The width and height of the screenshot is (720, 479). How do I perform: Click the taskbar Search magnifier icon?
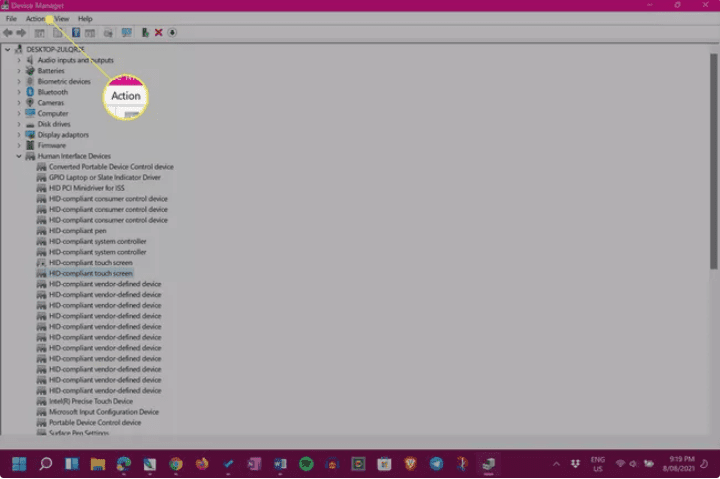[x=45, y=464]
